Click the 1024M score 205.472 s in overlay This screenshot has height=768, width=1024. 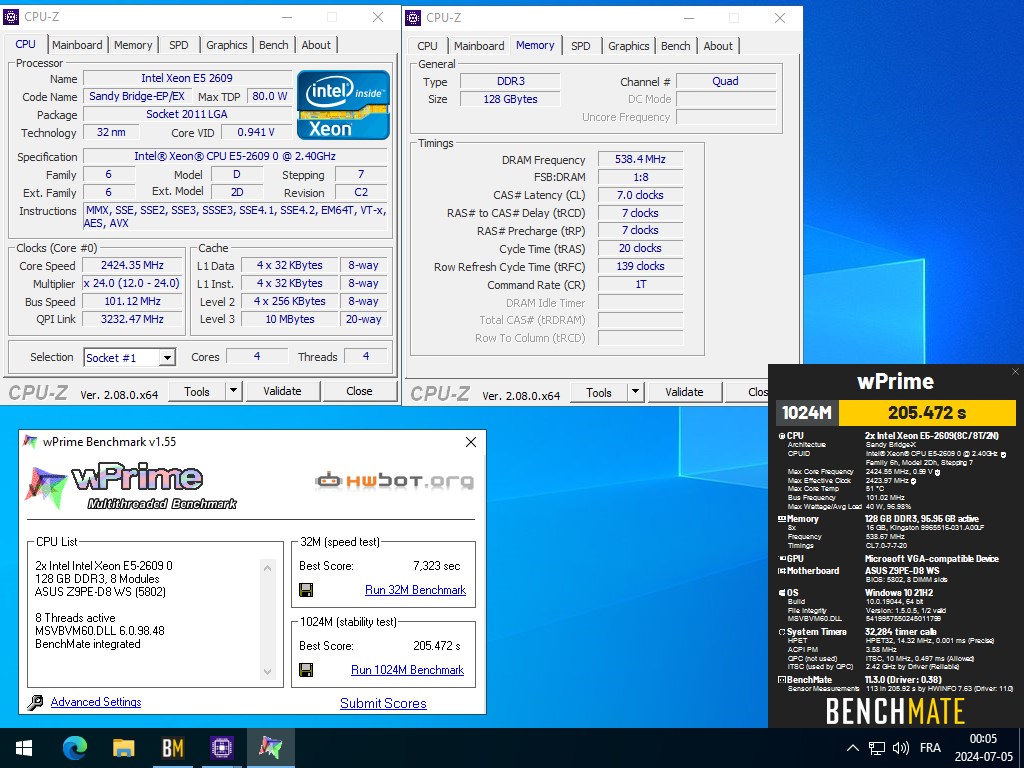point(927,413)
